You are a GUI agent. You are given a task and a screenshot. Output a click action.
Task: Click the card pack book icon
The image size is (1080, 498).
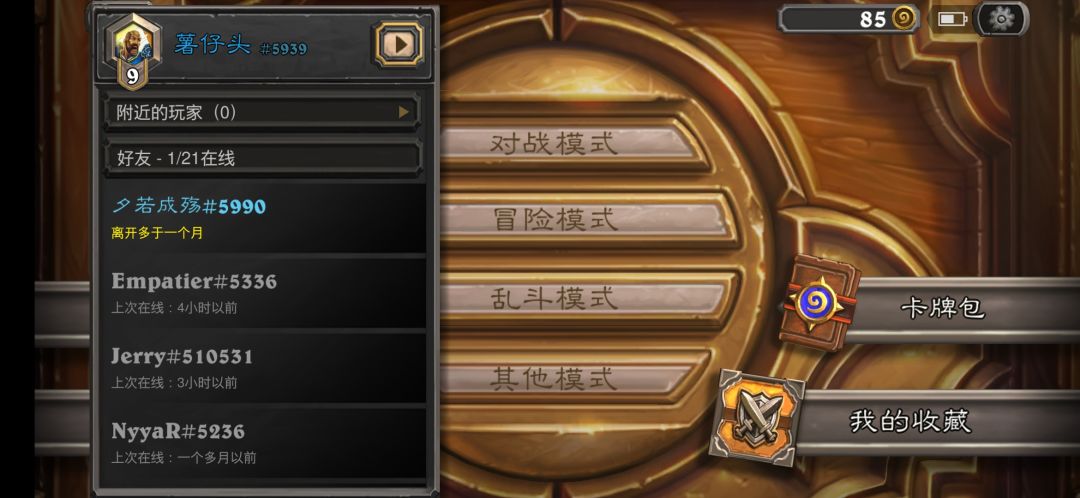pyautogui.click(x=820, y=302)
